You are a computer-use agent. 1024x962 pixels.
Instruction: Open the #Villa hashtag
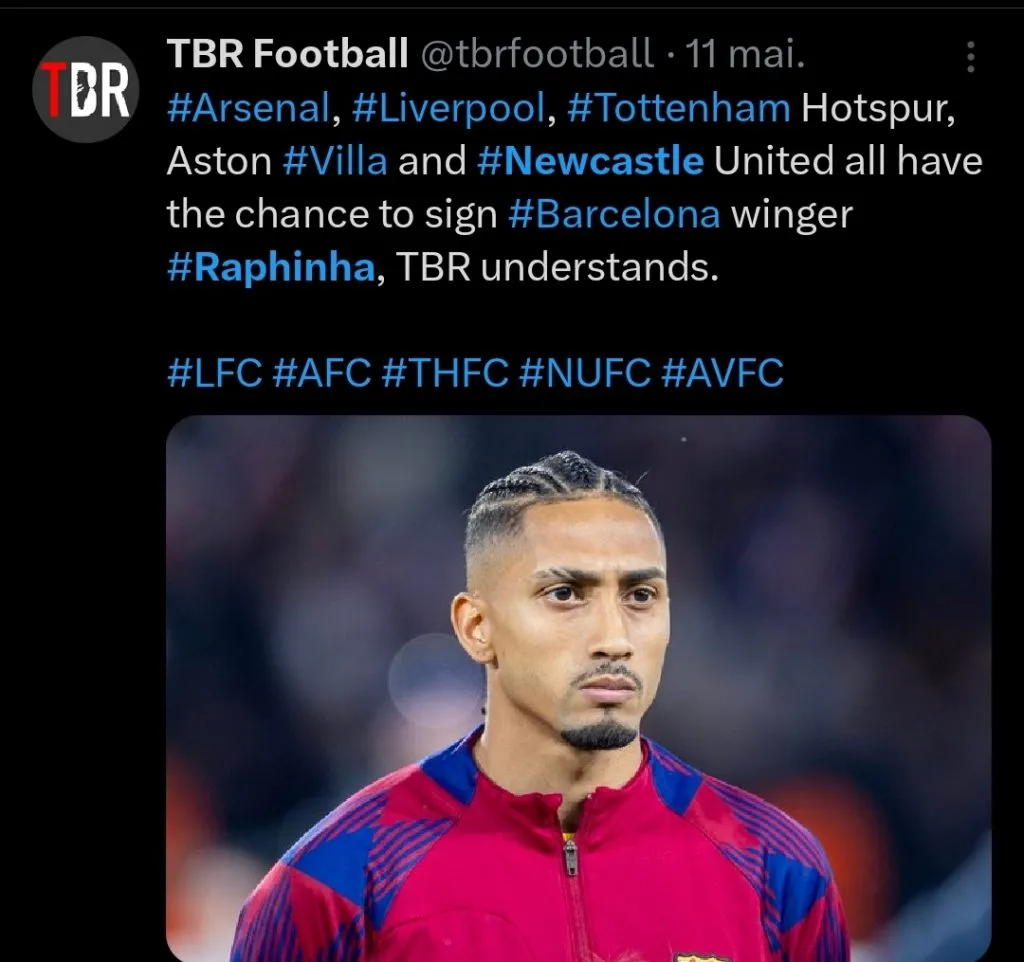click(x=335, y=161)
